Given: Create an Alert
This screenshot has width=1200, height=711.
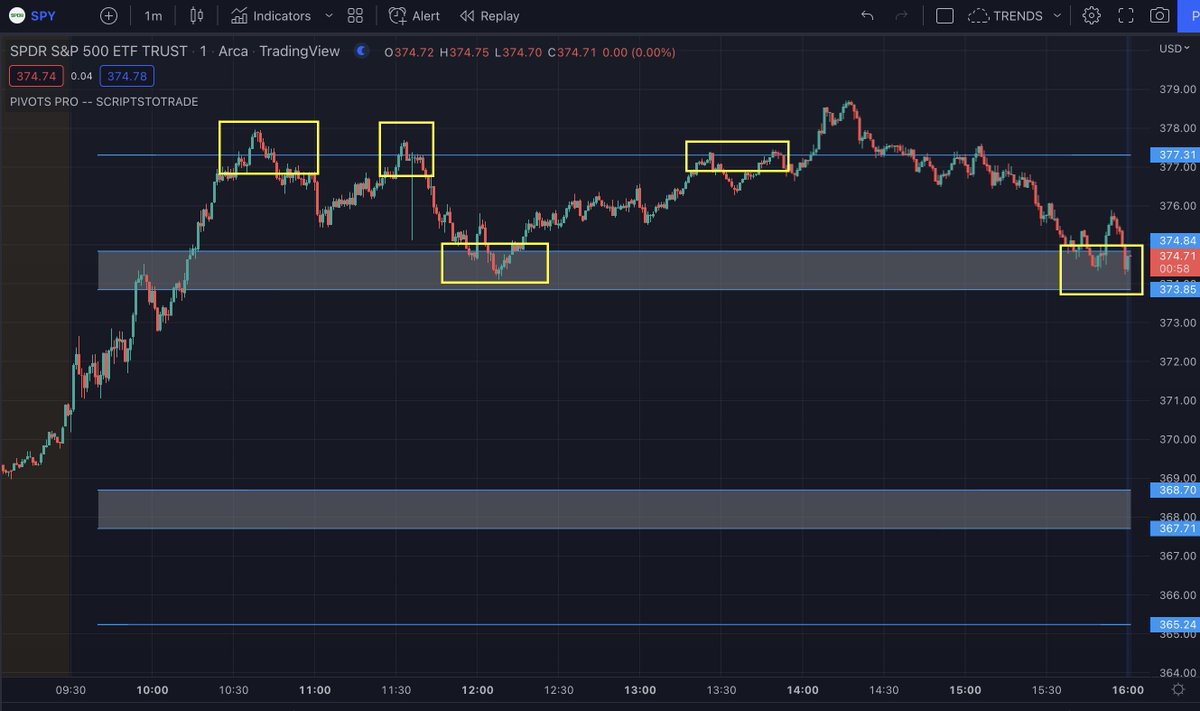Looking at the screenshot, I should 415,16.
